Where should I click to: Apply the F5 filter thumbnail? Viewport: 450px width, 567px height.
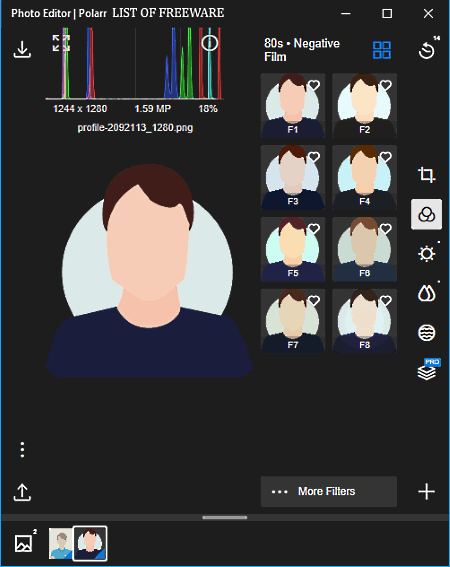pyautogui.click(x=293, y=249)
